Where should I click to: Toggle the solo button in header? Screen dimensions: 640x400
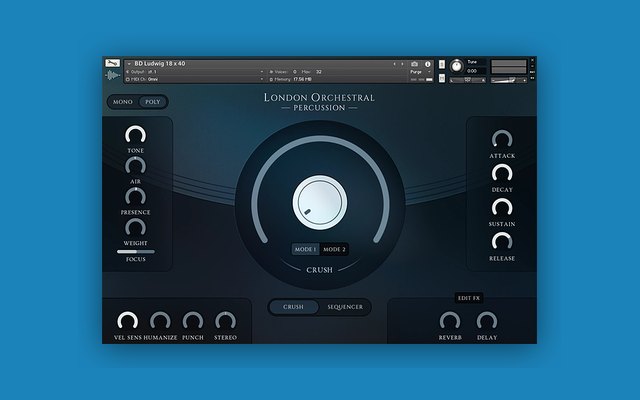442,64
